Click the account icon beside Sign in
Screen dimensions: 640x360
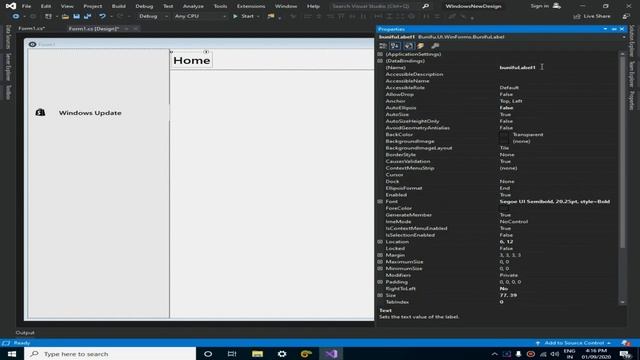tap(556, 6)
